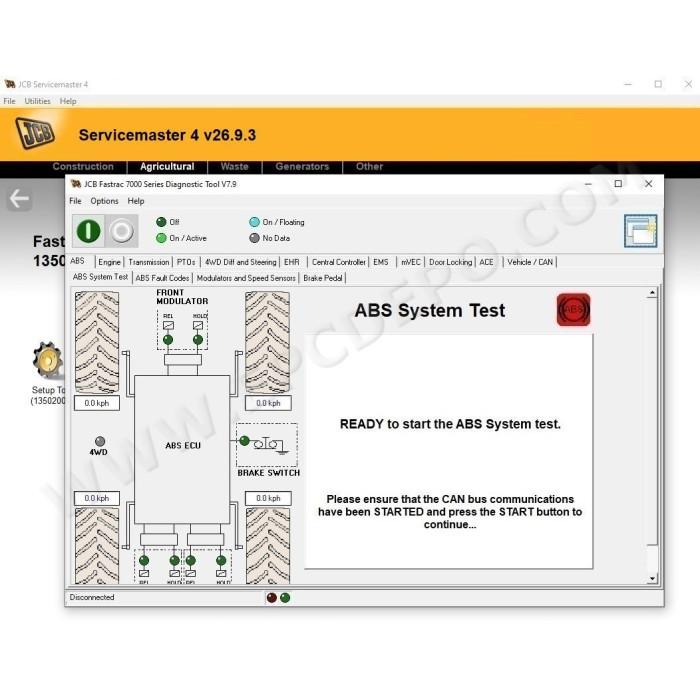Viewport: 700px width, 700px height.
Task: Switch to the mVEC tab
Action: (x=411, y=262)
